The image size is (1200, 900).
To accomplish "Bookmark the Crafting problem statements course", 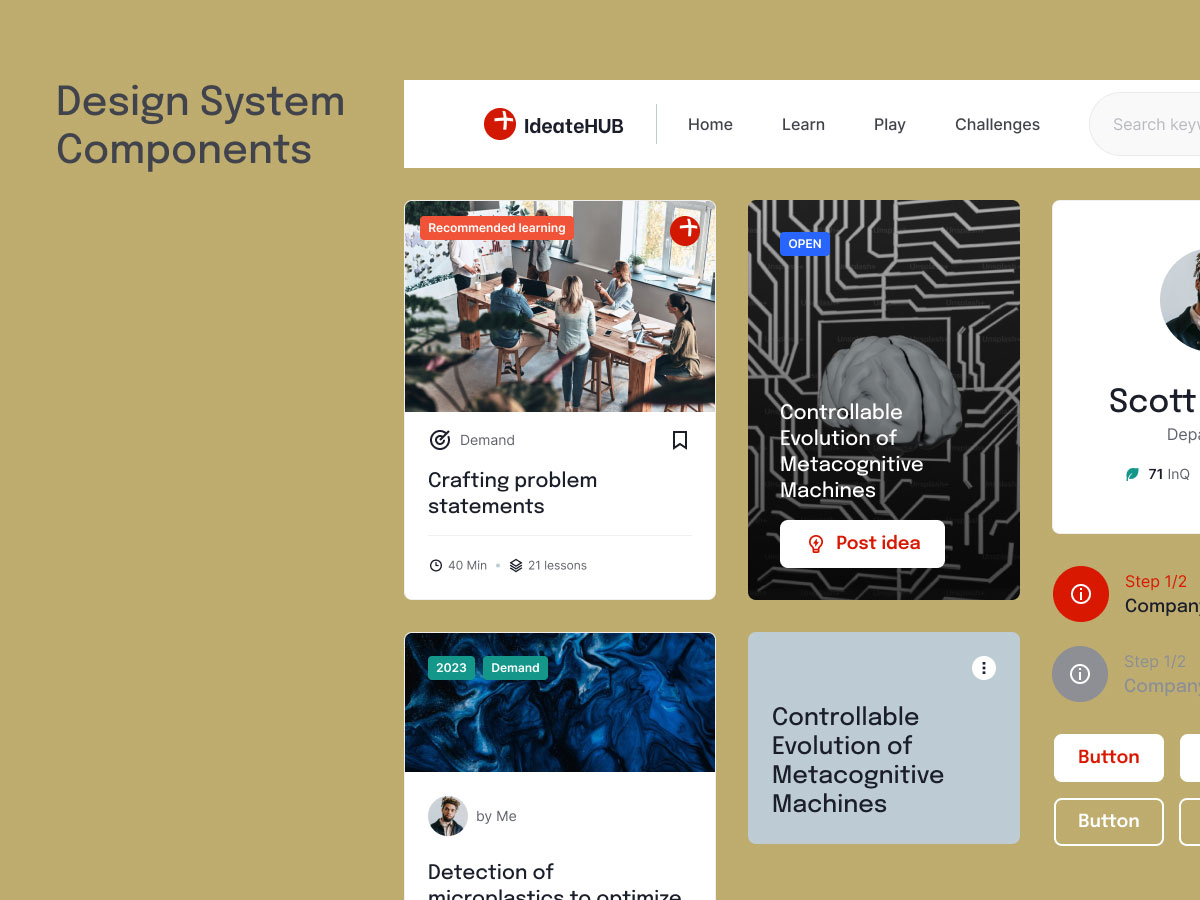I will 680,440.
